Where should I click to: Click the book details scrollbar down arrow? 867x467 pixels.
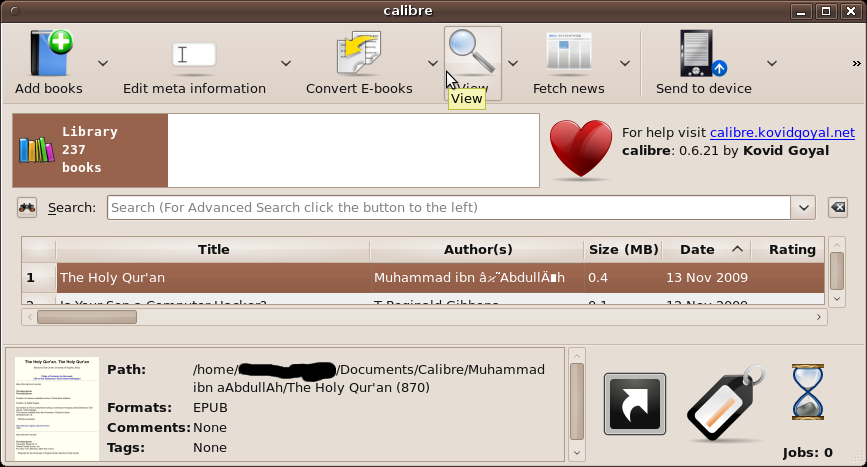click(x=577, y=453)
